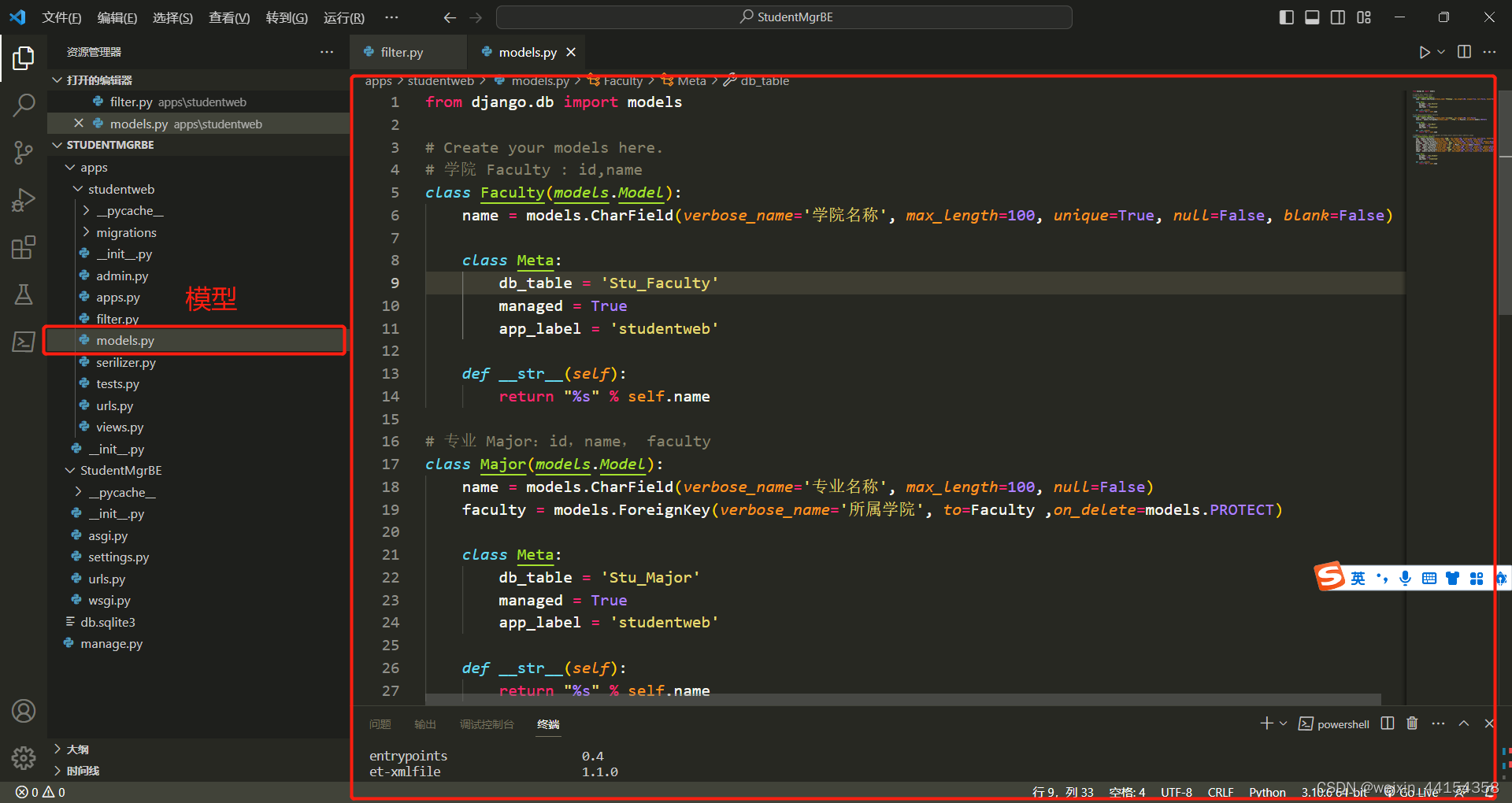Screen dimensions: 1512x803
Task: Close the terminal panel
Action: [x=1488, y=723]
